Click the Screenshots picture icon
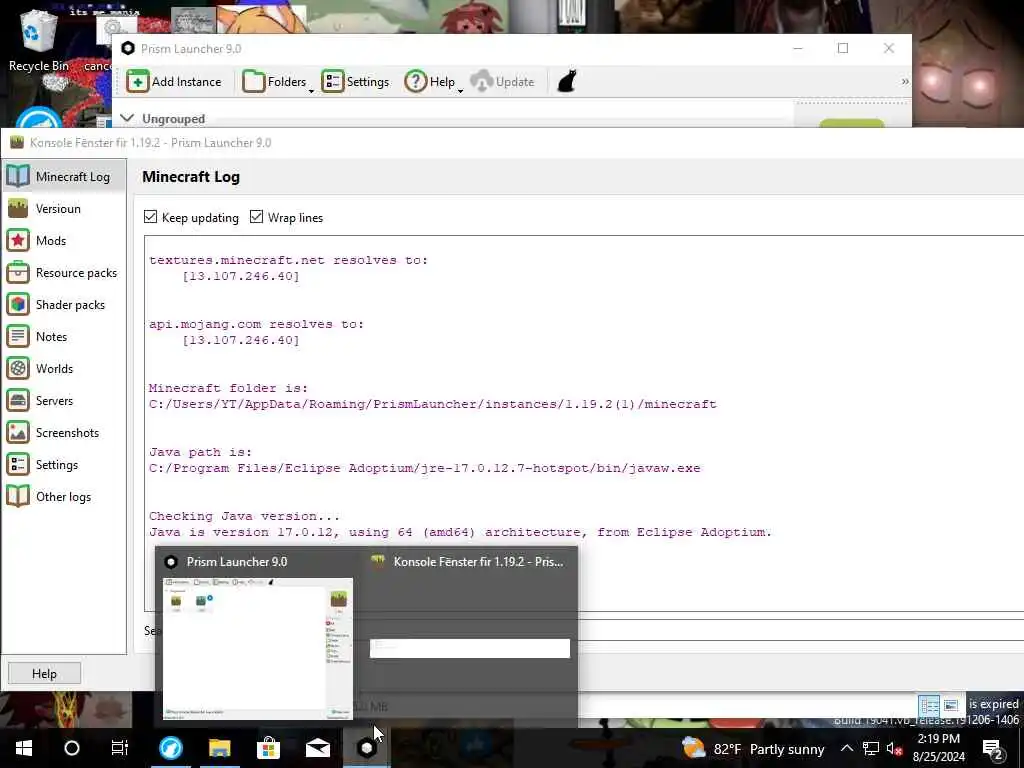The image size is (1024, 768). click(18, 432)
